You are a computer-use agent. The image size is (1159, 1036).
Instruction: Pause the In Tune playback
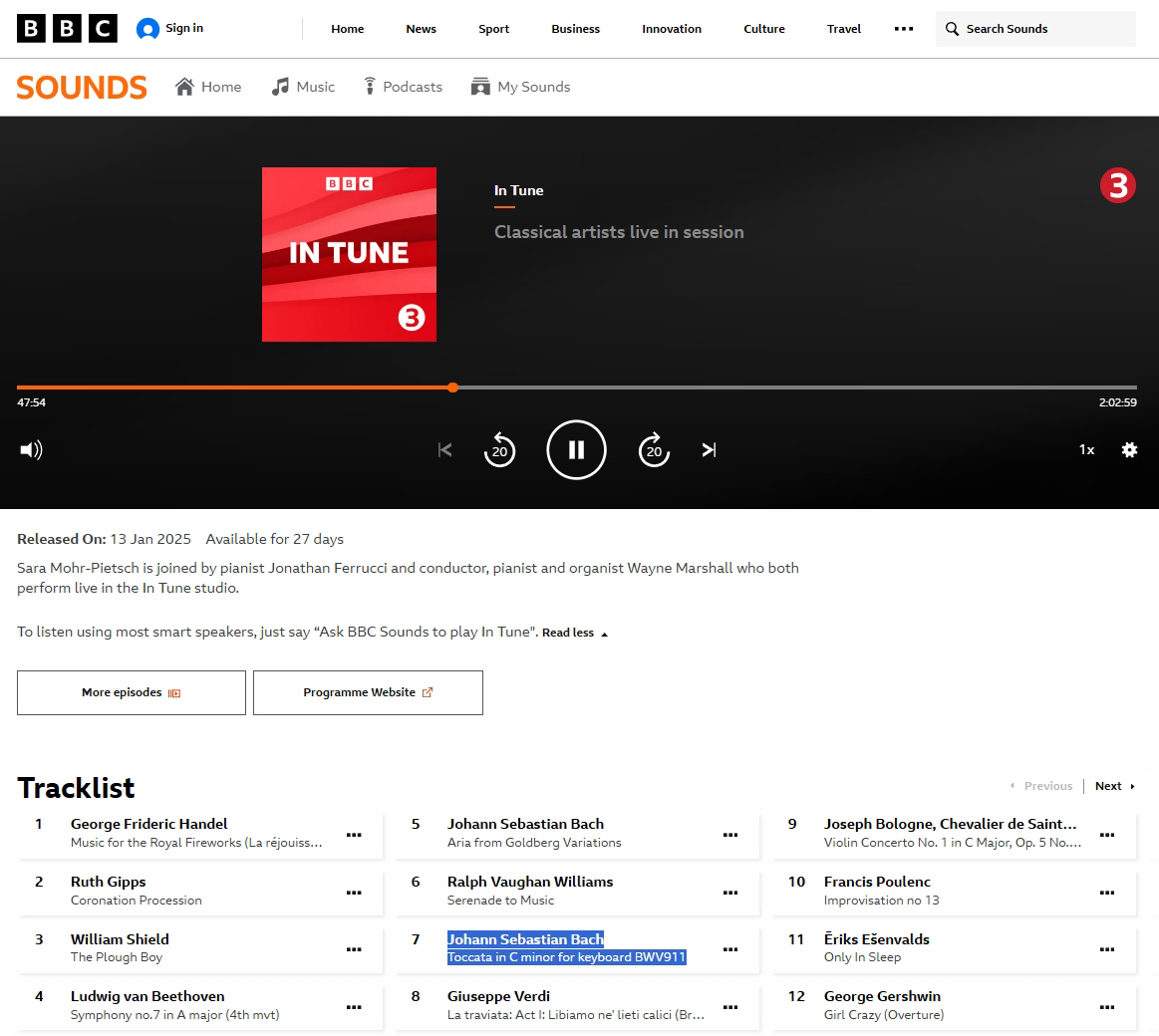(x=576, y=450)
